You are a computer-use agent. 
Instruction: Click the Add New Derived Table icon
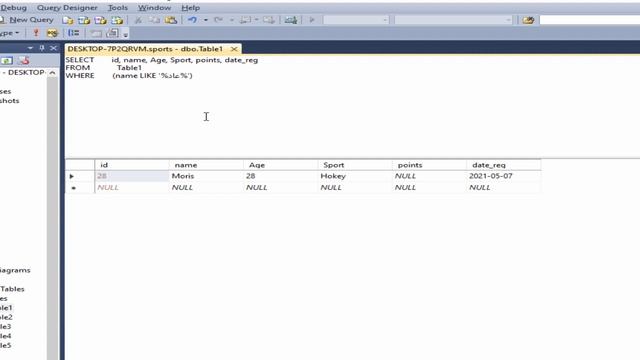click(113, 33)
